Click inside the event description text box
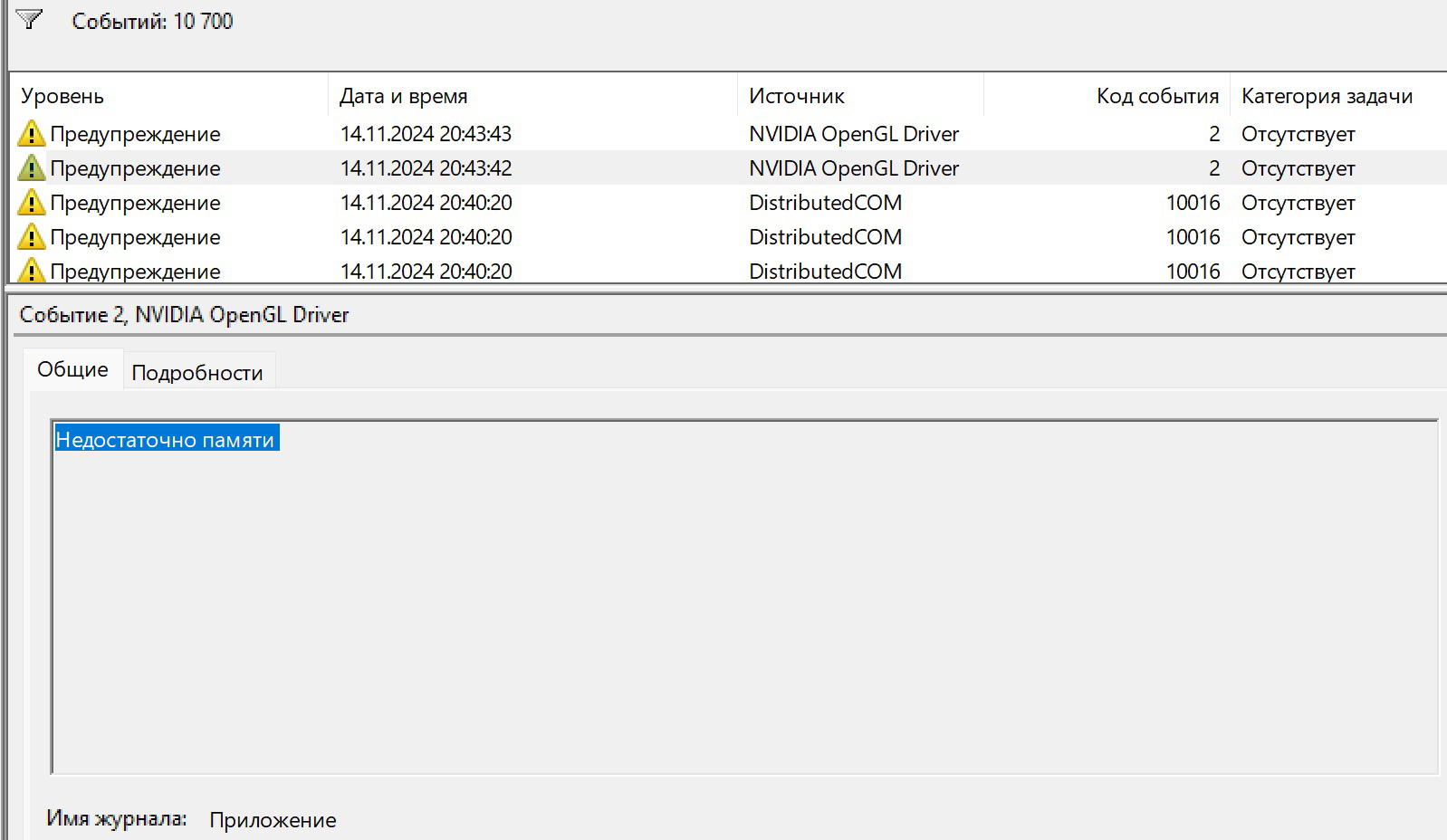 pos(744,597)
